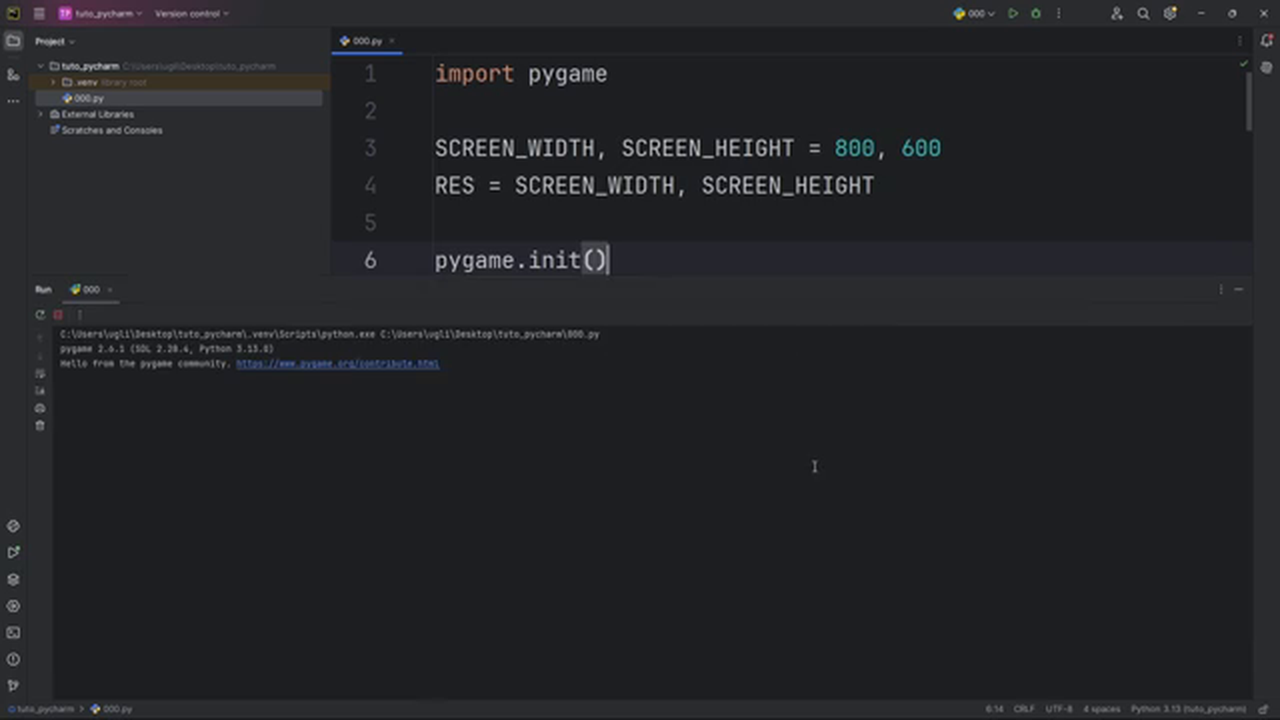Viewport: 1280px width, 720px height.
Task: Open the Project tool window folder icon
Action: (13, 40)
